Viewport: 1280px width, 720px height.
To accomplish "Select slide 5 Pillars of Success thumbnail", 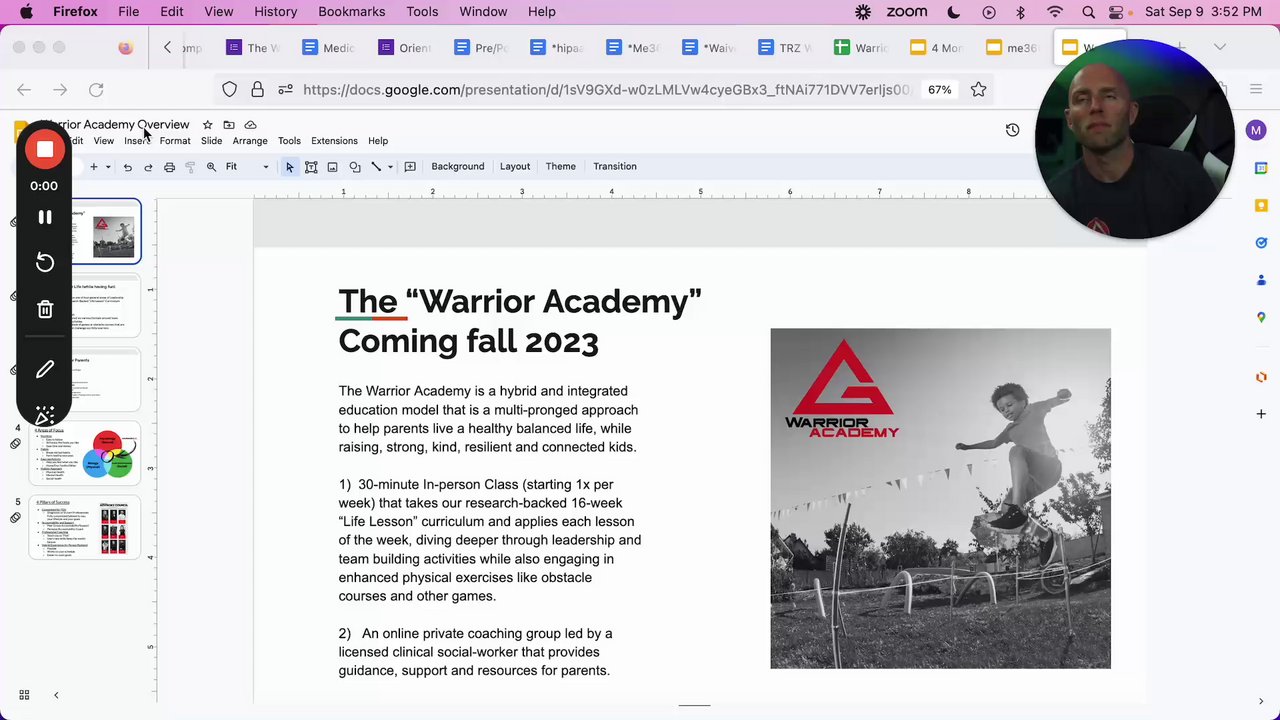I will coord(85,527).
